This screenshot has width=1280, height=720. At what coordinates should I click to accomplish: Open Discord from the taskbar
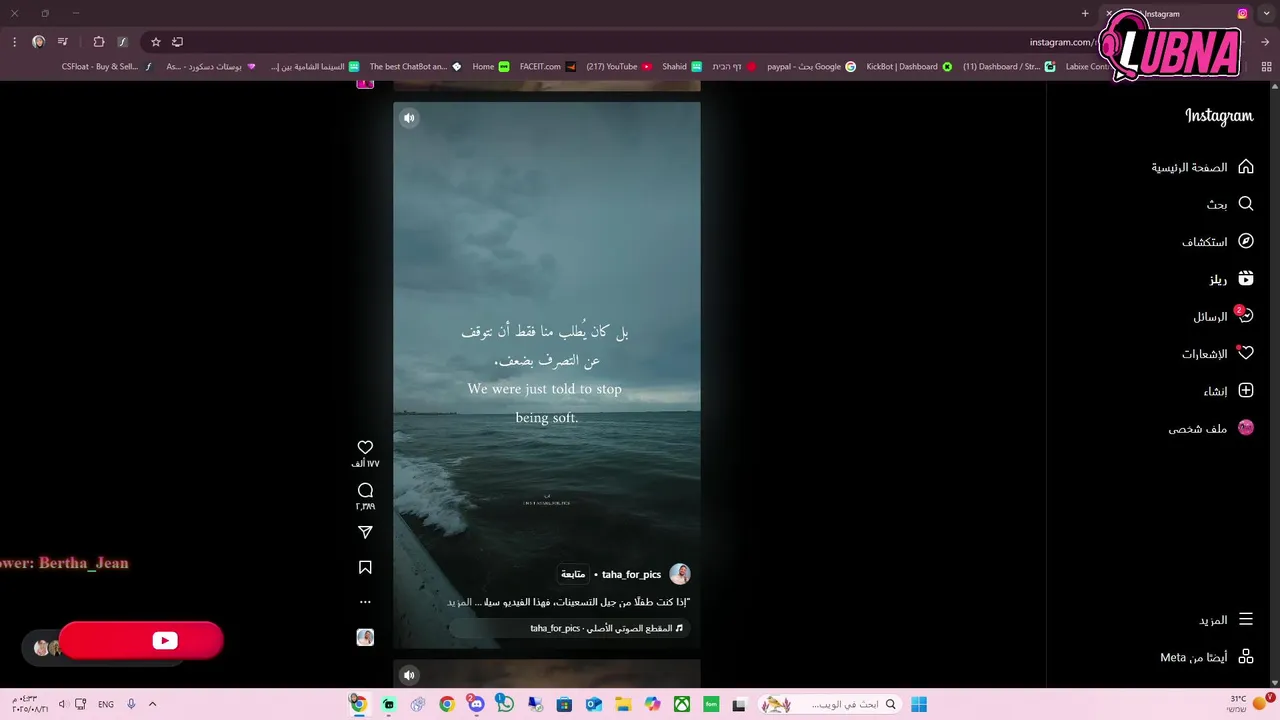[x=475, y=705]
